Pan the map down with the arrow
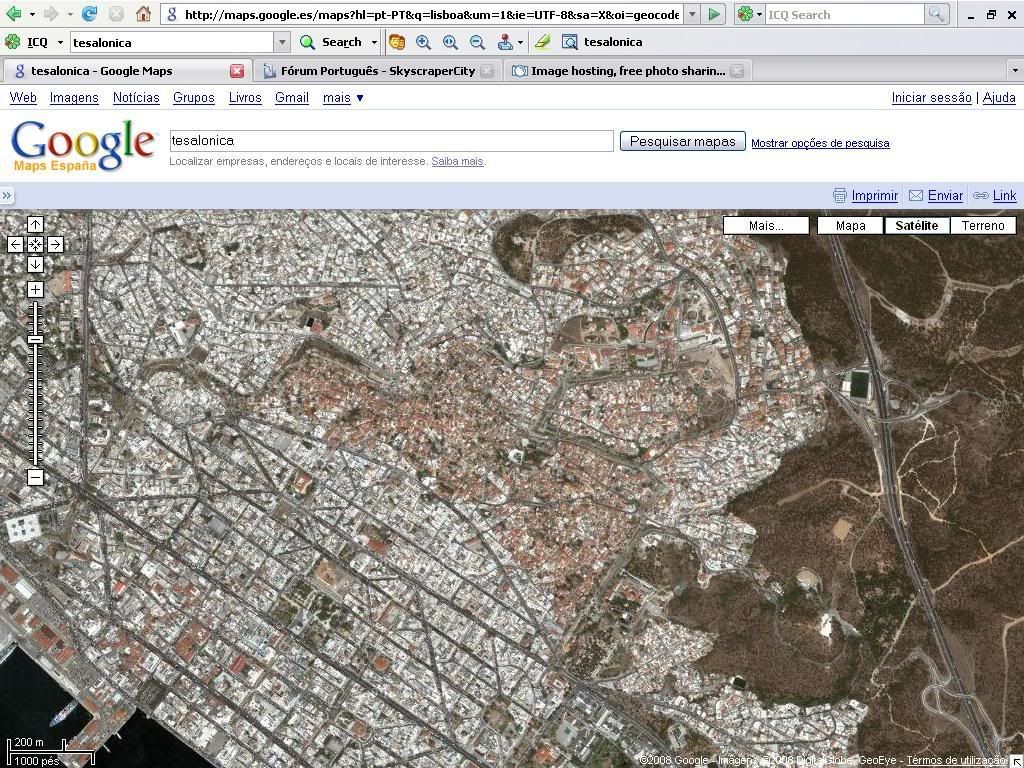Screen dimensions: 1024x768 pyautogui.click(x=35, y=264)
